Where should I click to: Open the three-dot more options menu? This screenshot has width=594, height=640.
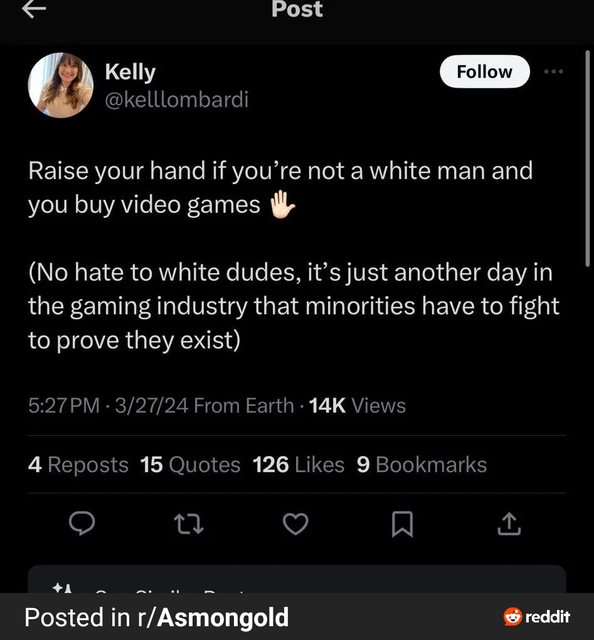click(554, 71)
